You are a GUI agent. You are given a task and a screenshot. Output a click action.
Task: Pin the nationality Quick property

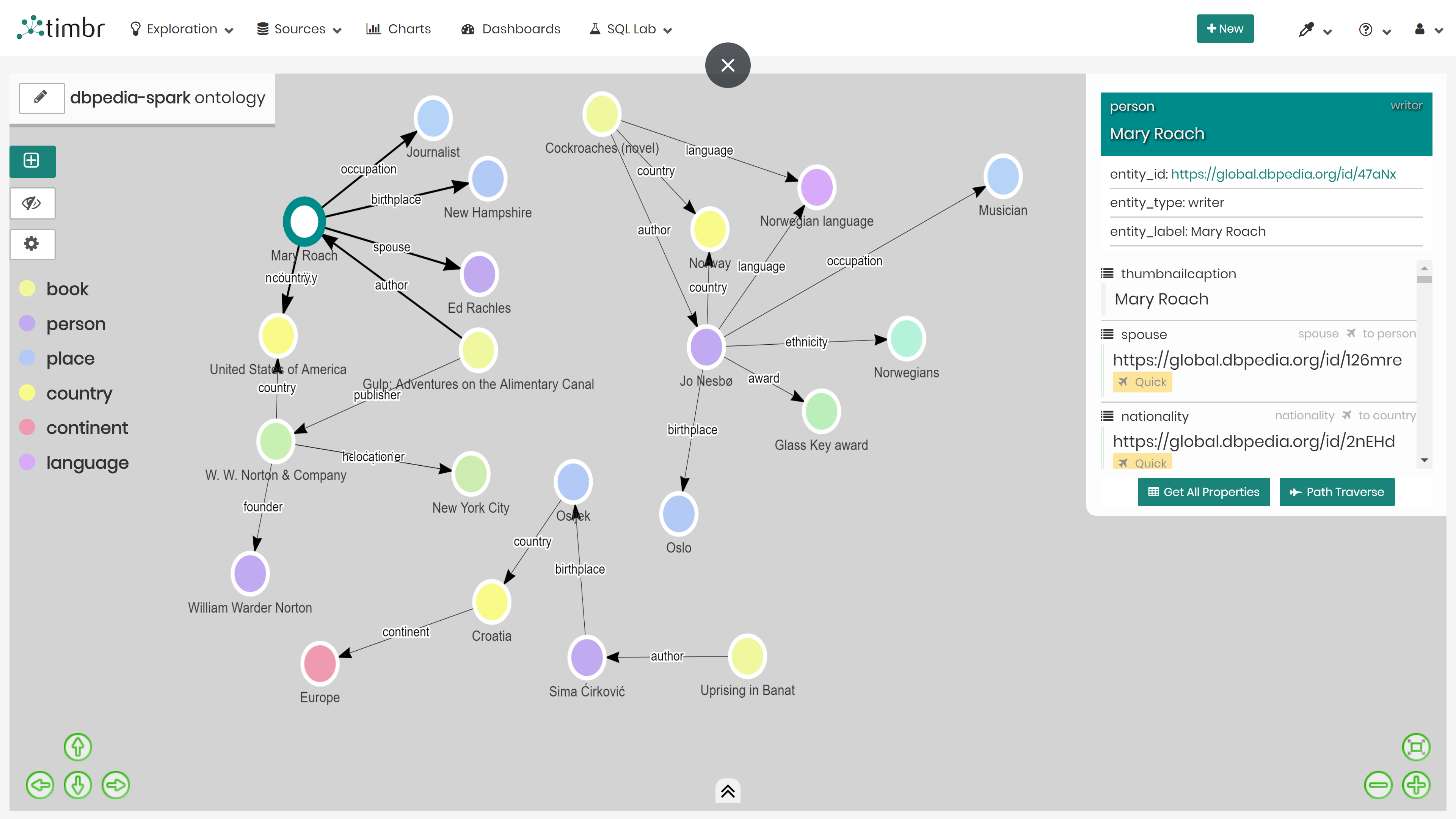tap(1142, 462)
